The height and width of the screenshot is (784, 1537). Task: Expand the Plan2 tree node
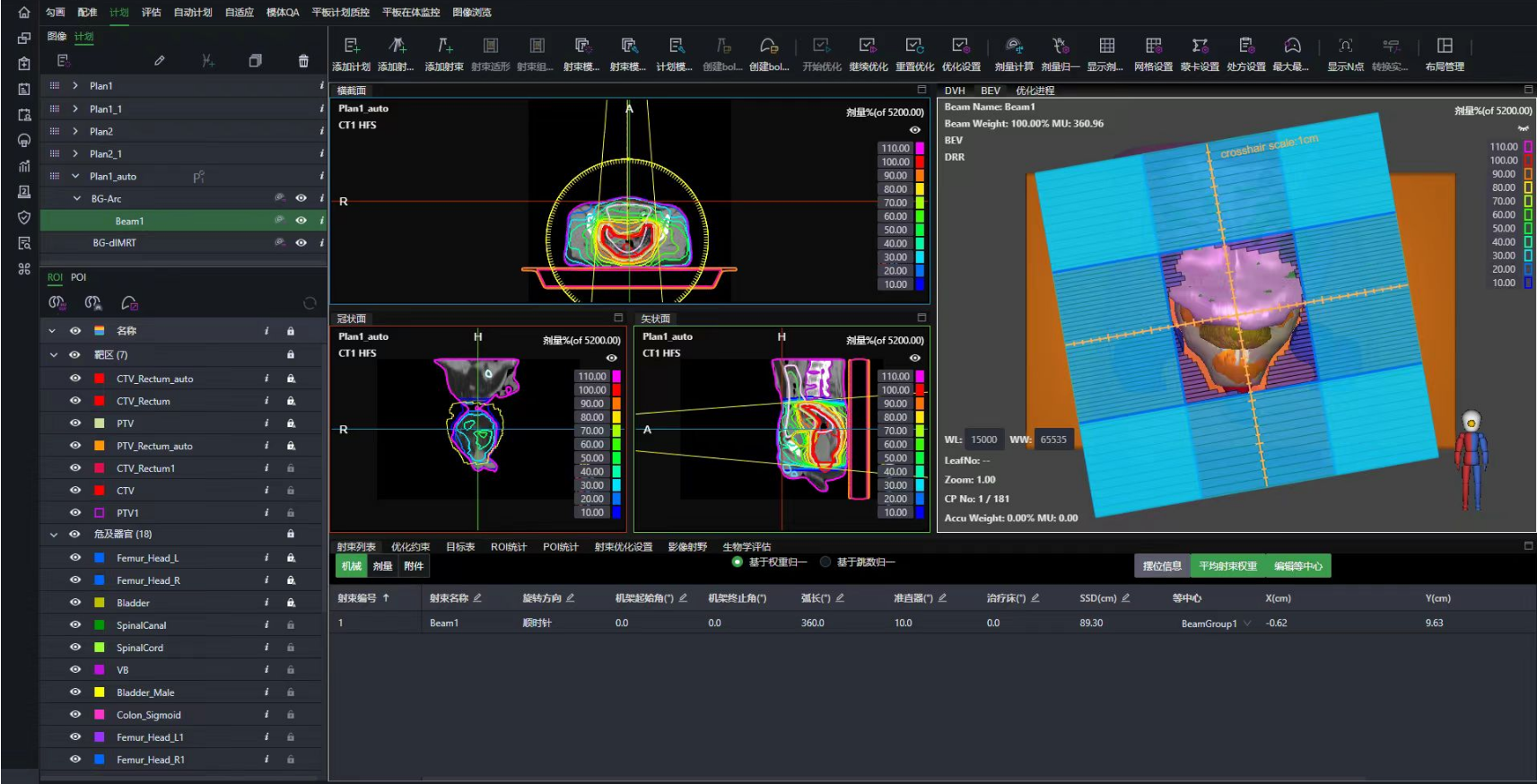click(75, 131)
